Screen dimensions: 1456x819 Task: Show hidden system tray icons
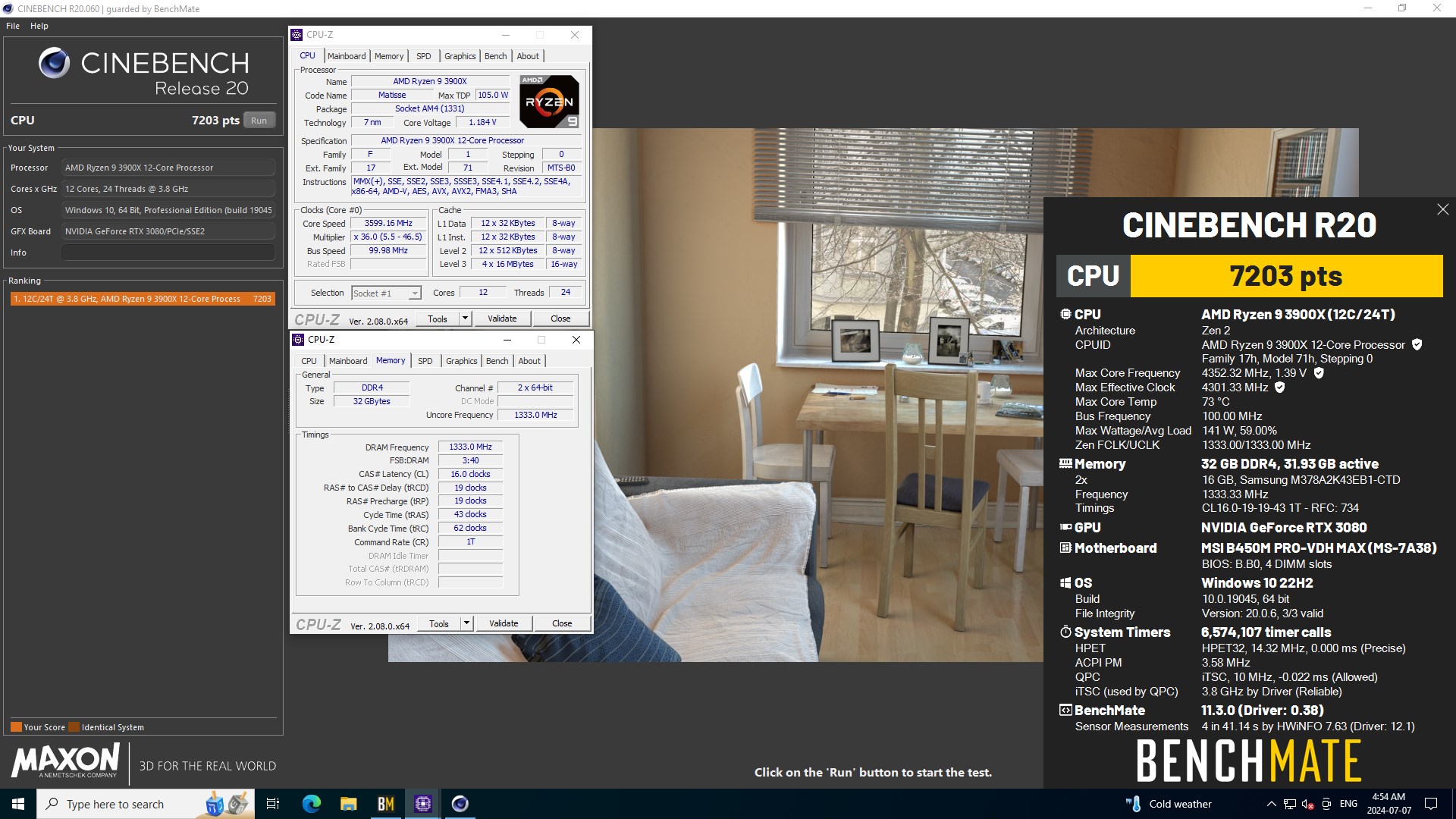pos(1271,804)
